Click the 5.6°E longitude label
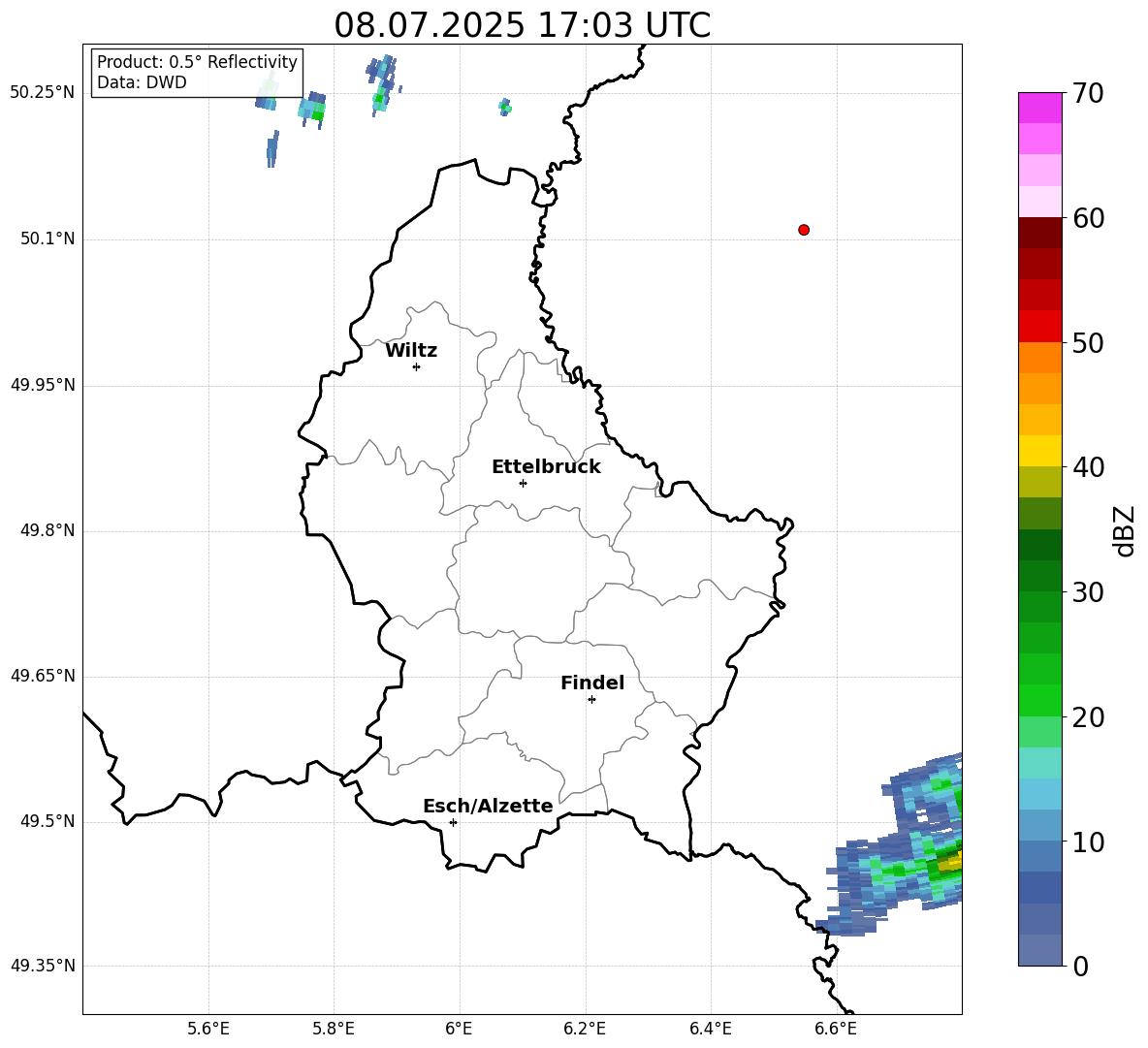This screenshot has height=1048, width=1148. click(208, 1029)
